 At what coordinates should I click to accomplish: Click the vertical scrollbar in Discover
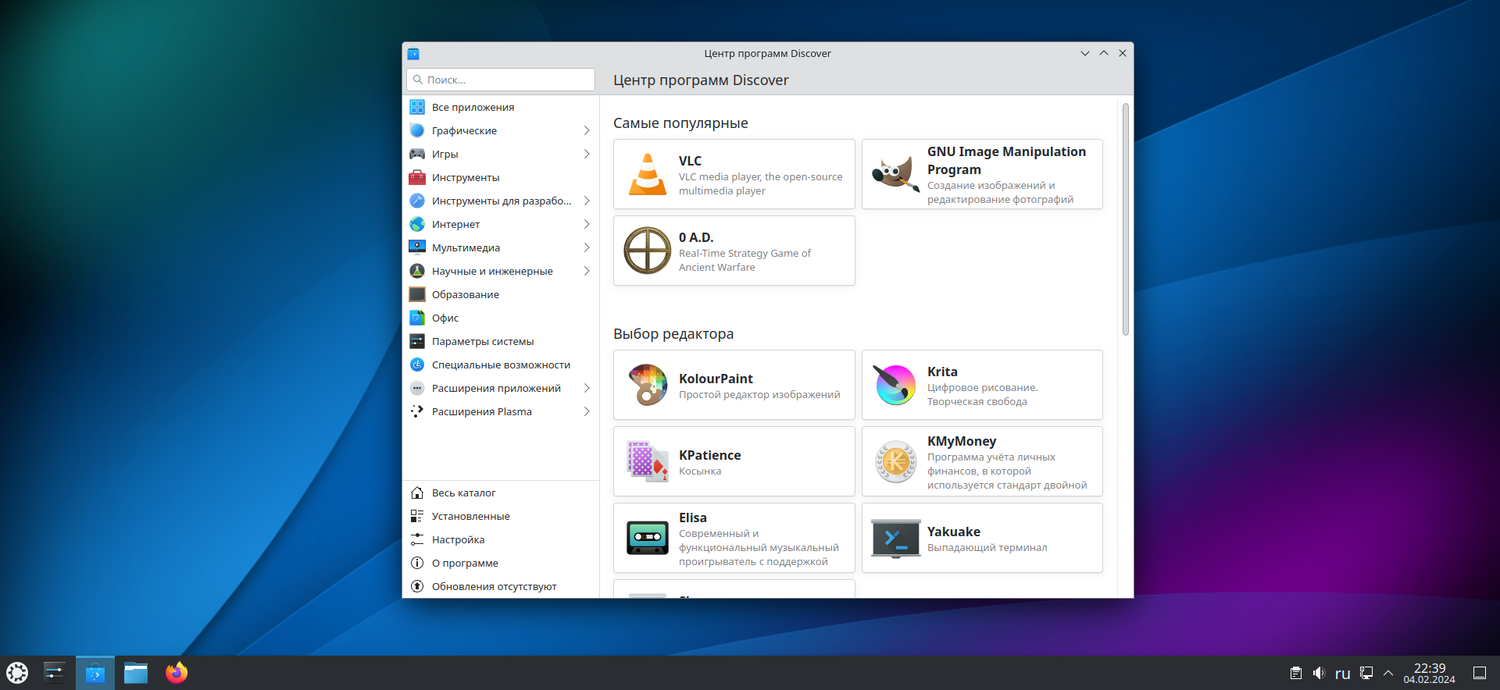pyautogui.click(x=1125, y=219)
